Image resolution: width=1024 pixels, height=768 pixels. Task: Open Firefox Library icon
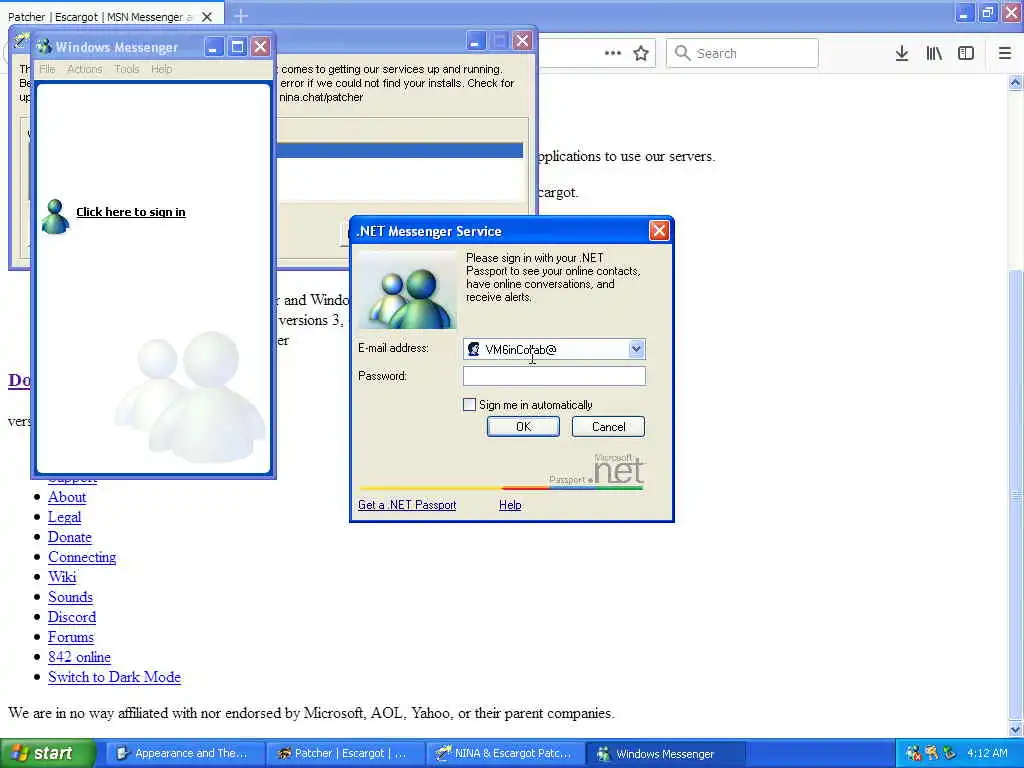(934, 53)
